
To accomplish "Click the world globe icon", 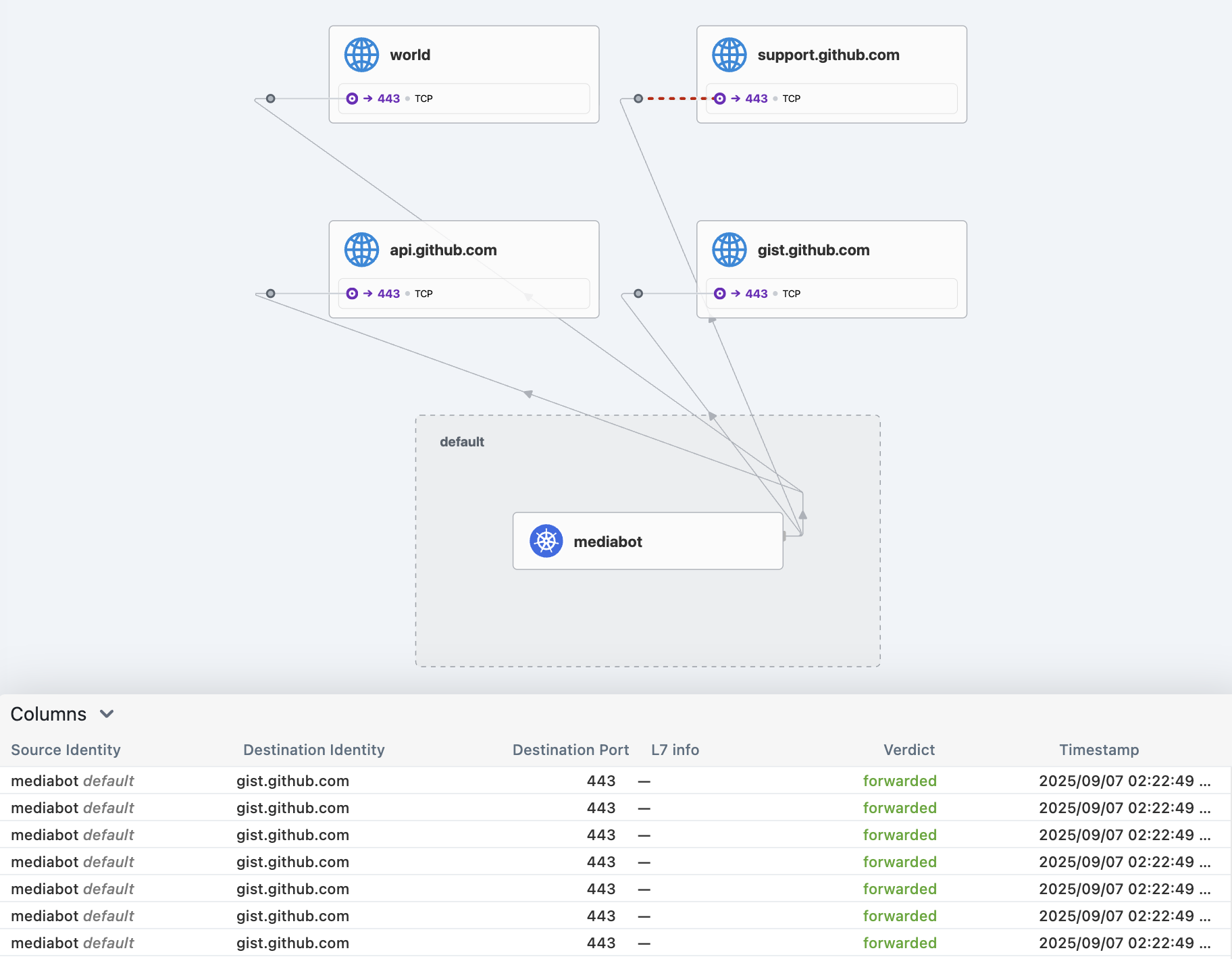I will [362, 55].
